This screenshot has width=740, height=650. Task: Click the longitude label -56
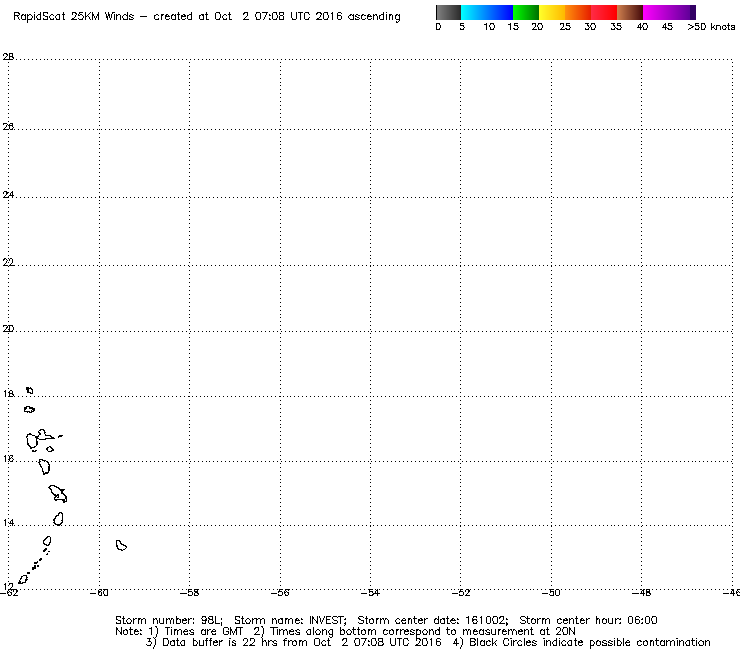[x=280, y=593]
